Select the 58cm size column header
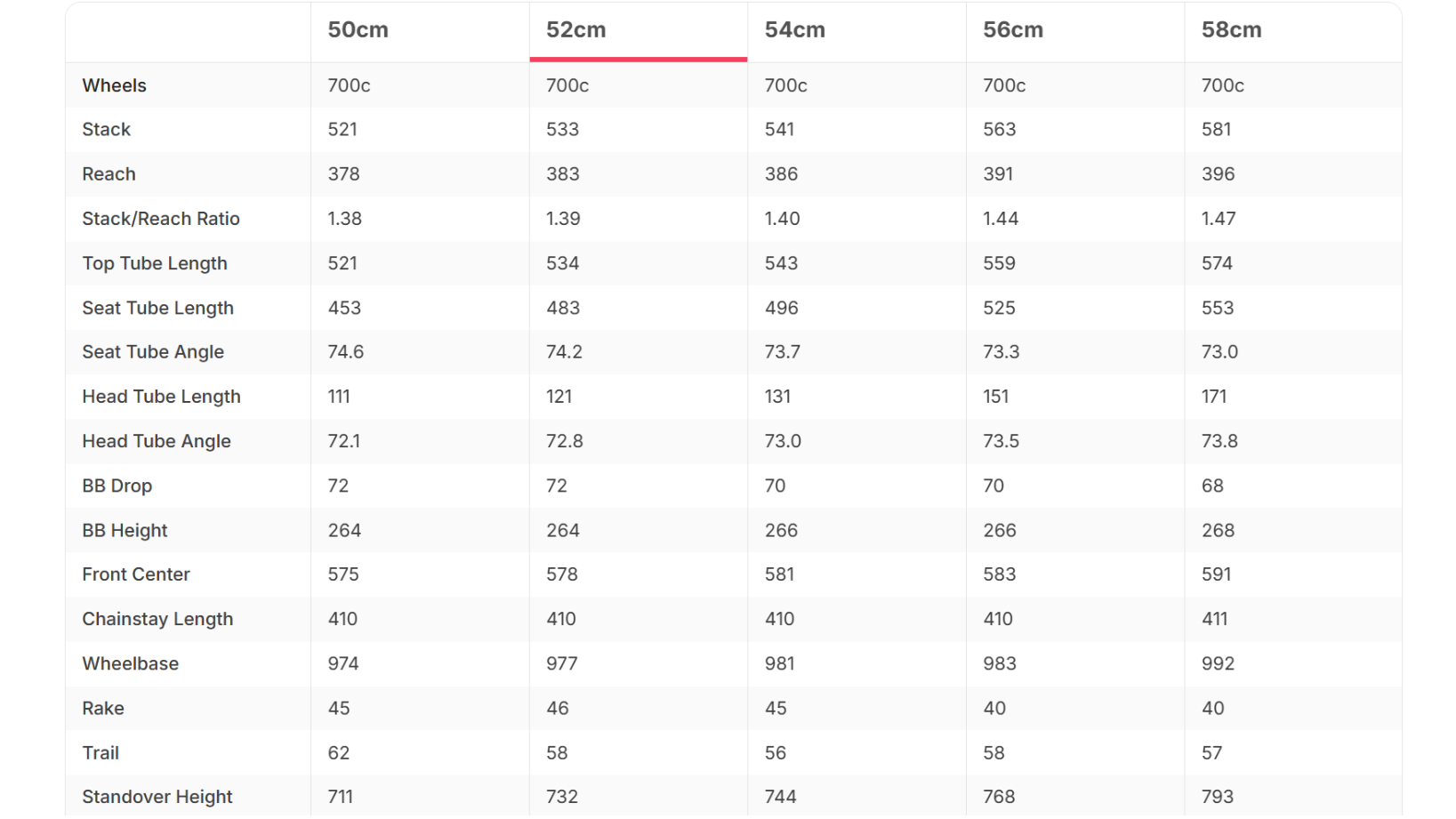Image resolution: width=1456 pixels, height=819 pixels. tap(1231, 29)
